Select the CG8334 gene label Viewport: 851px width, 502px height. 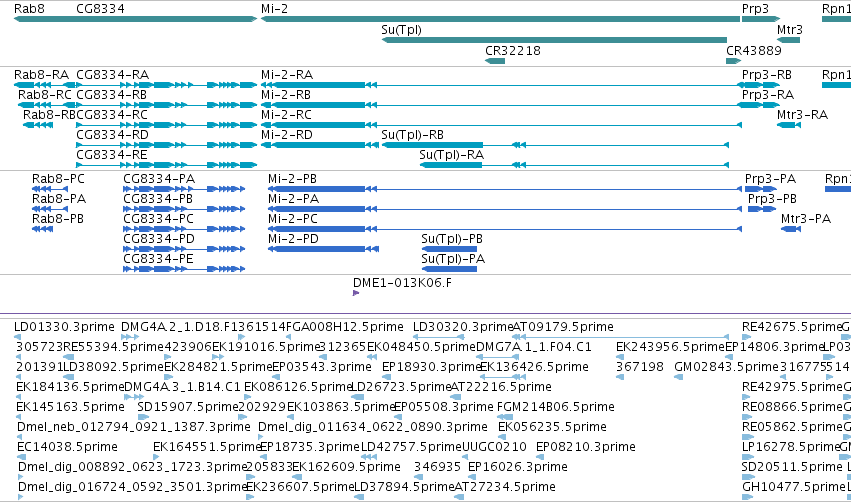coord(100,9)
